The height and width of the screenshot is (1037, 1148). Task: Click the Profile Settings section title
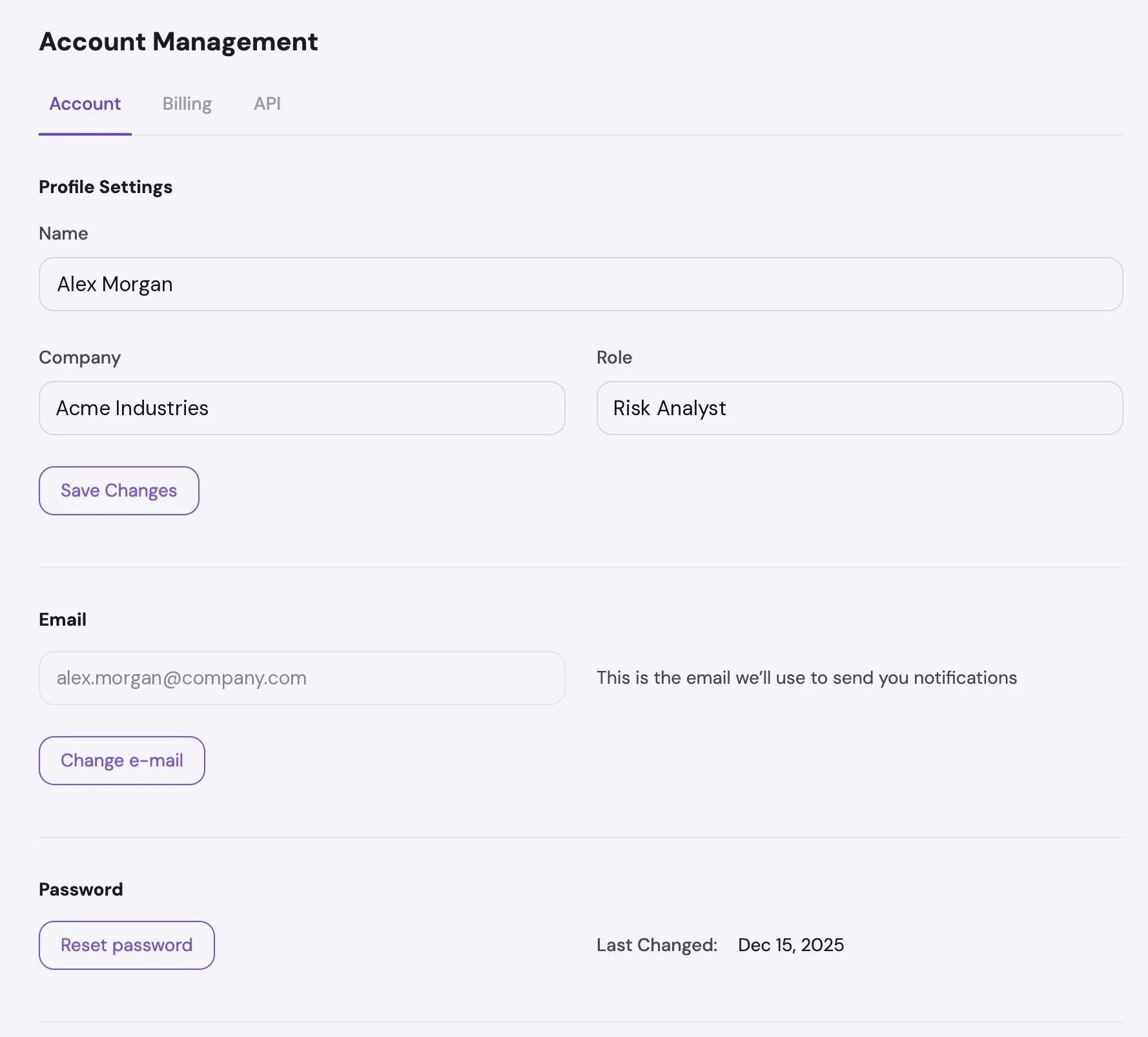click(x=106, y=187)
